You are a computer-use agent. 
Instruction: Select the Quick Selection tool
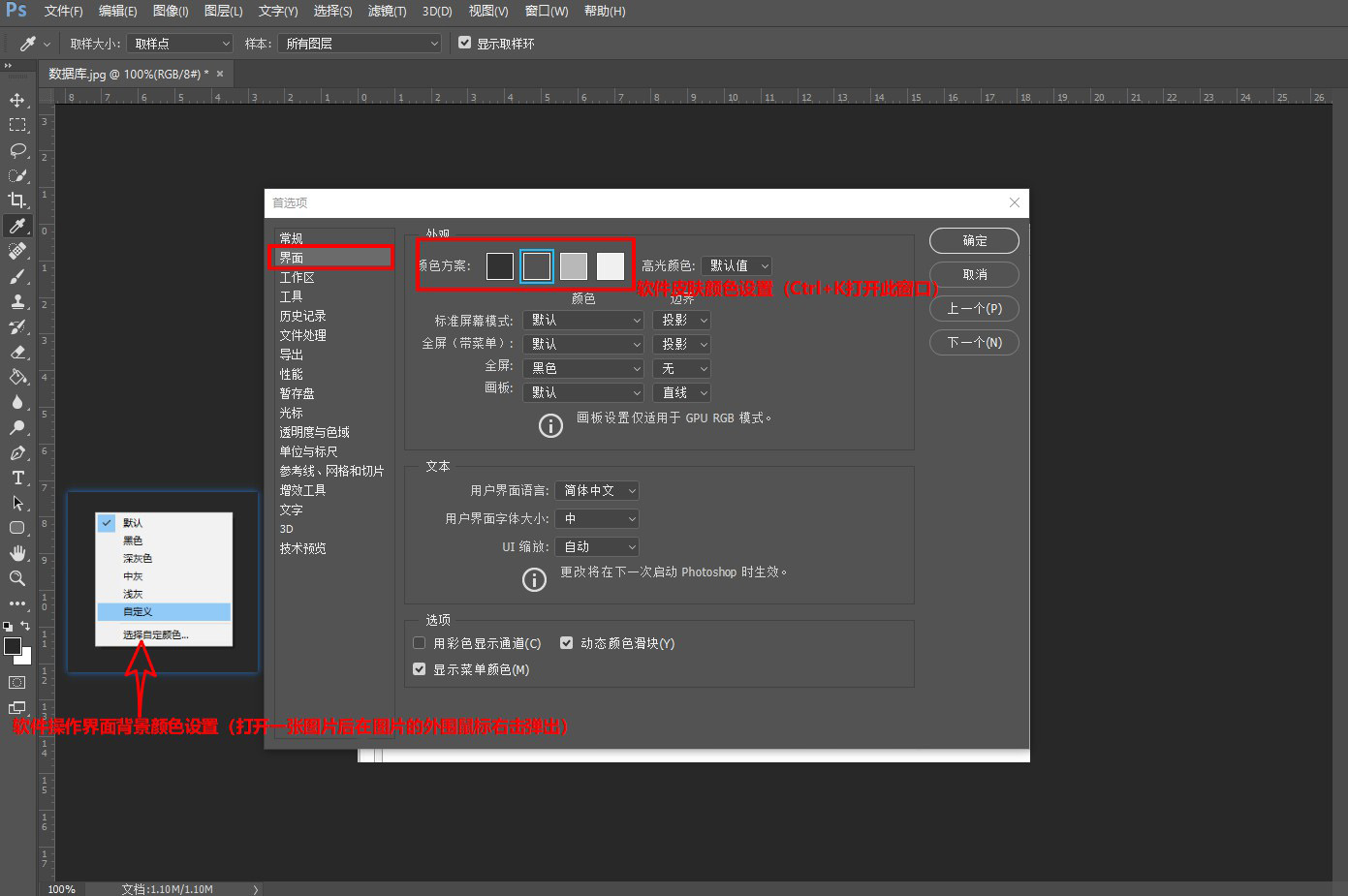17,175
